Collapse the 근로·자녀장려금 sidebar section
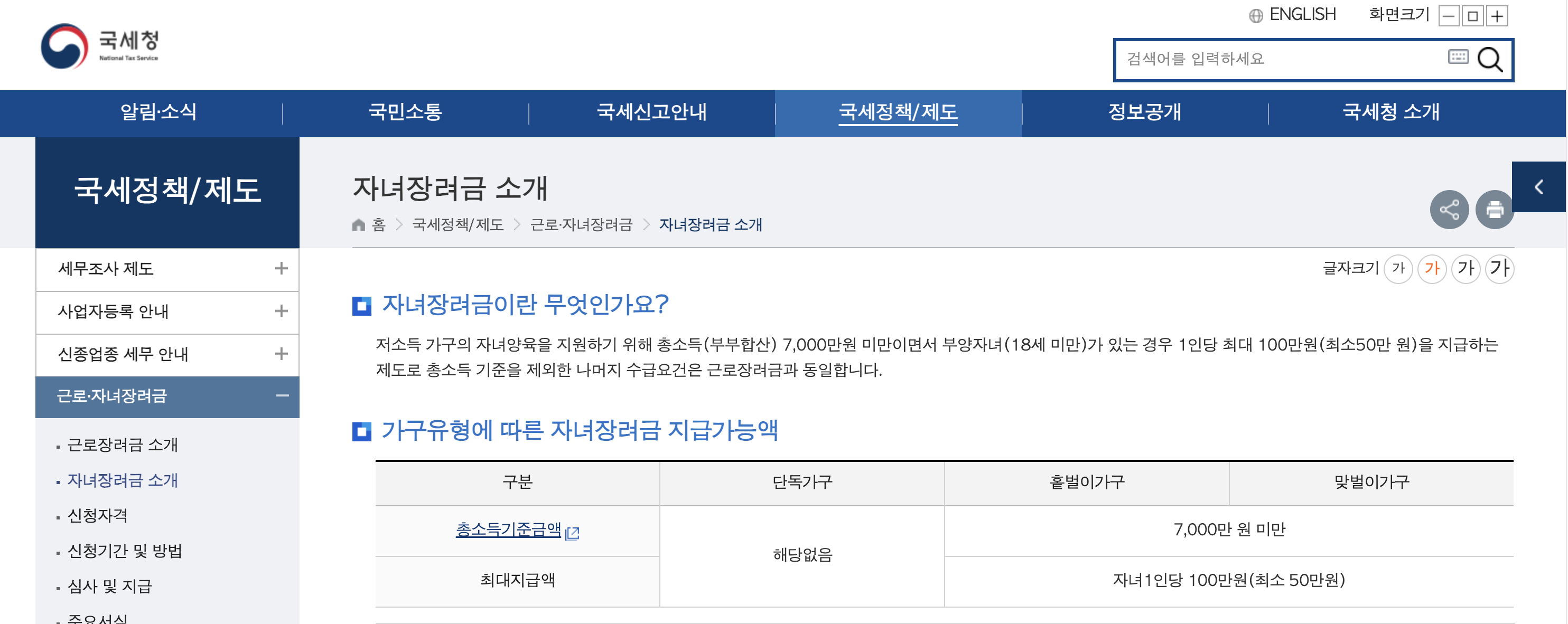This screenshot has width=1568, height=624. click(282, 396)
